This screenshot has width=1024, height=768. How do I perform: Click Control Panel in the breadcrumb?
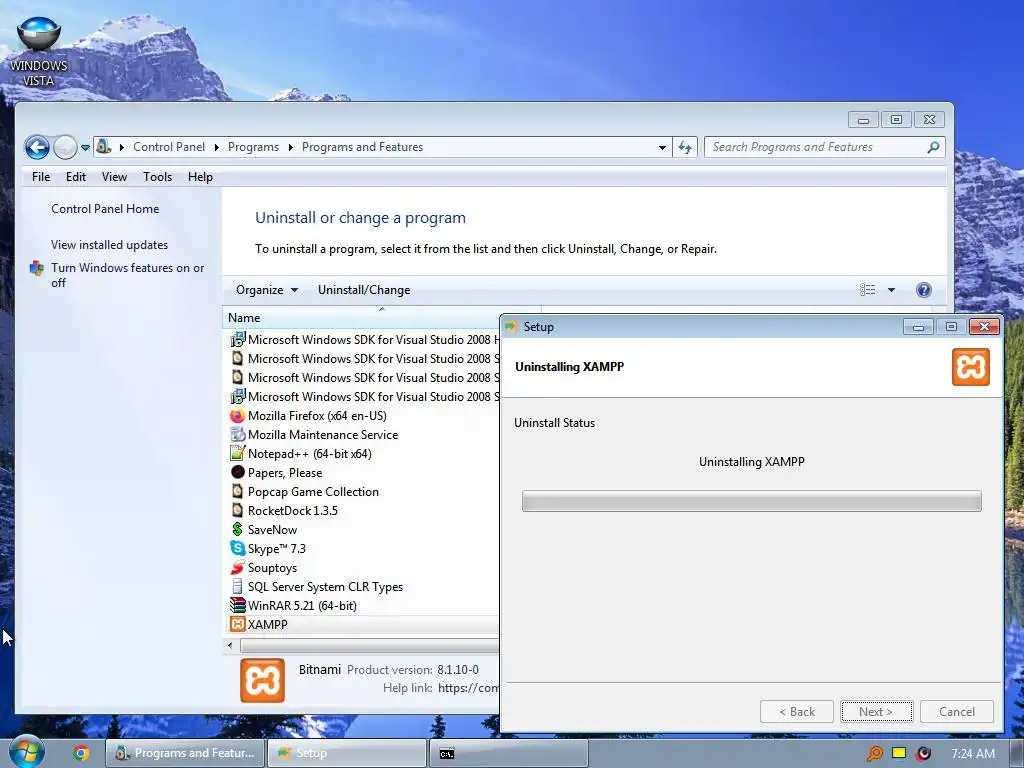coord(169,148)
